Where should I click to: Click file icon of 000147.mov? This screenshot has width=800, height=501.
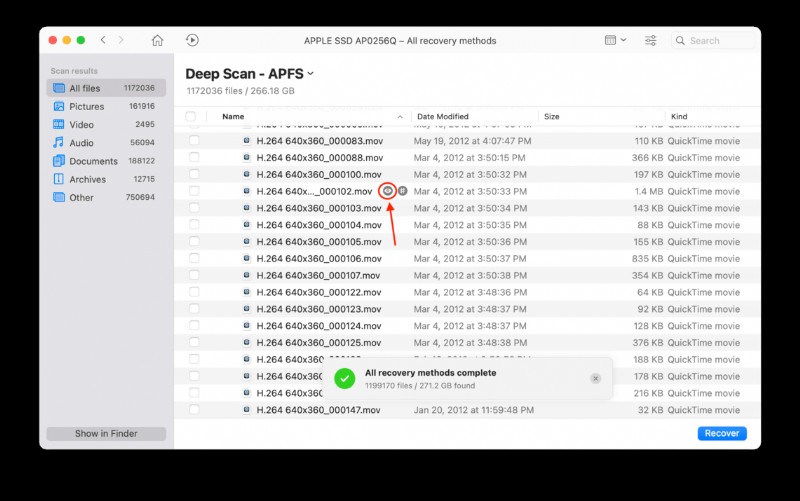click(x=246, y=410)
